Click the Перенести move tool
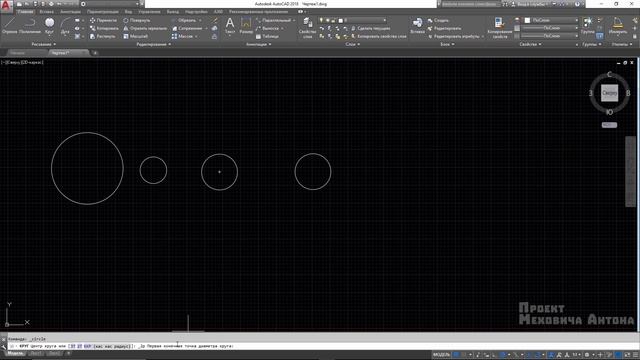 (x=103, y=20)
